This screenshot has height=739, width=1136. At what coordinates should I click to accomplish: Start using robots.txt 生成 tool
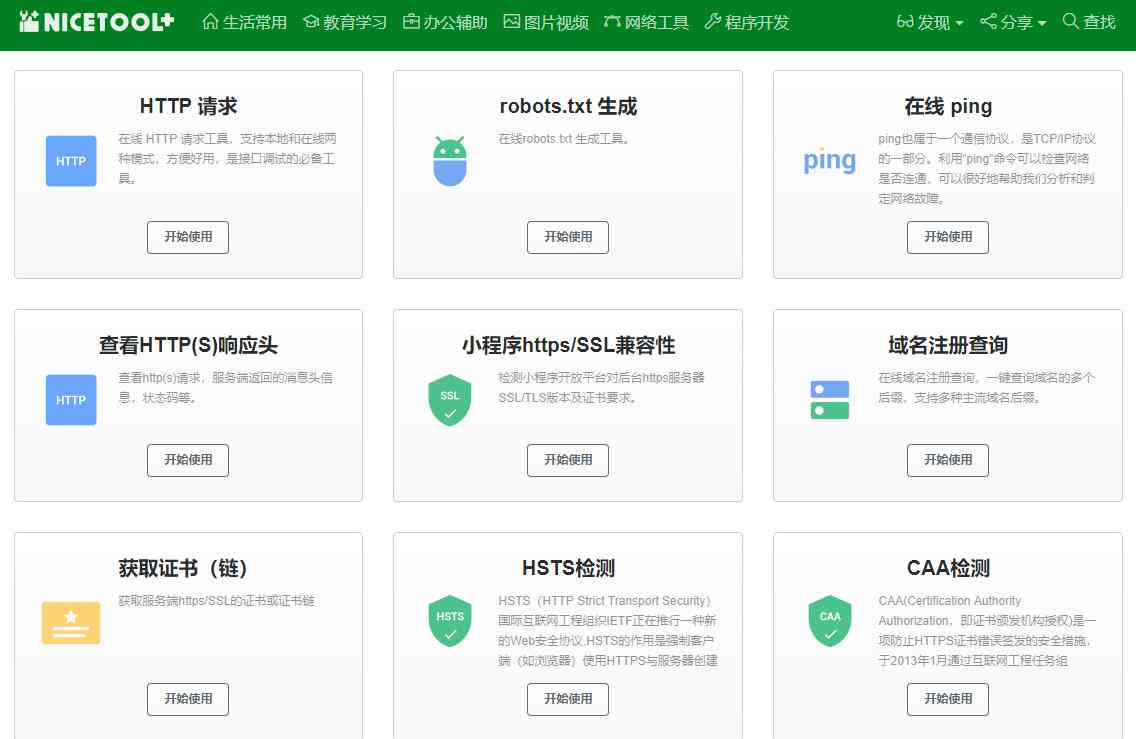(x=568, y=237)
